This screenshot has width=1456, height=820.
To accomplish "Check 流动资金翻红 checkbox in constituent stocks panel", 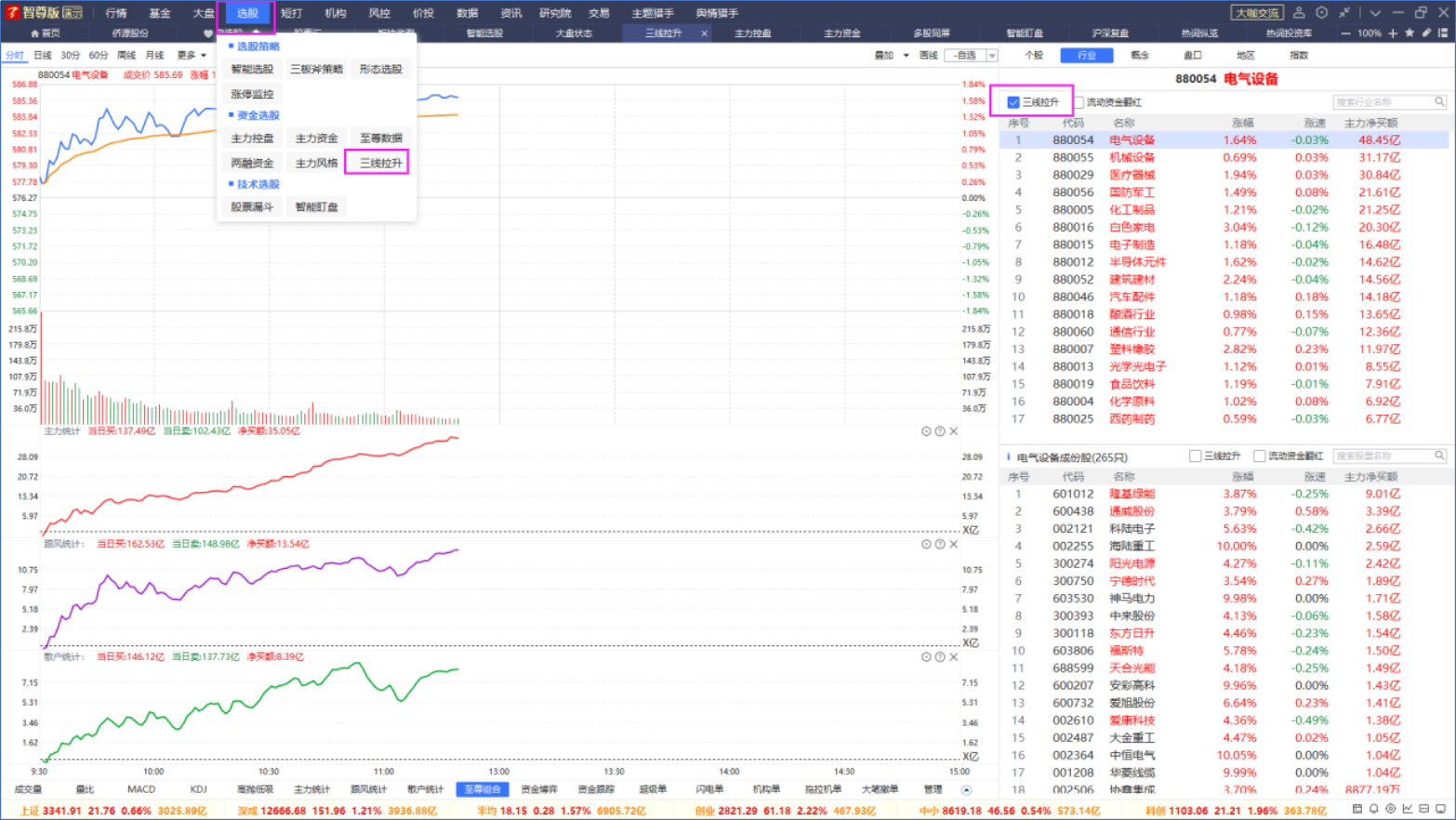I will [1260, 456].
